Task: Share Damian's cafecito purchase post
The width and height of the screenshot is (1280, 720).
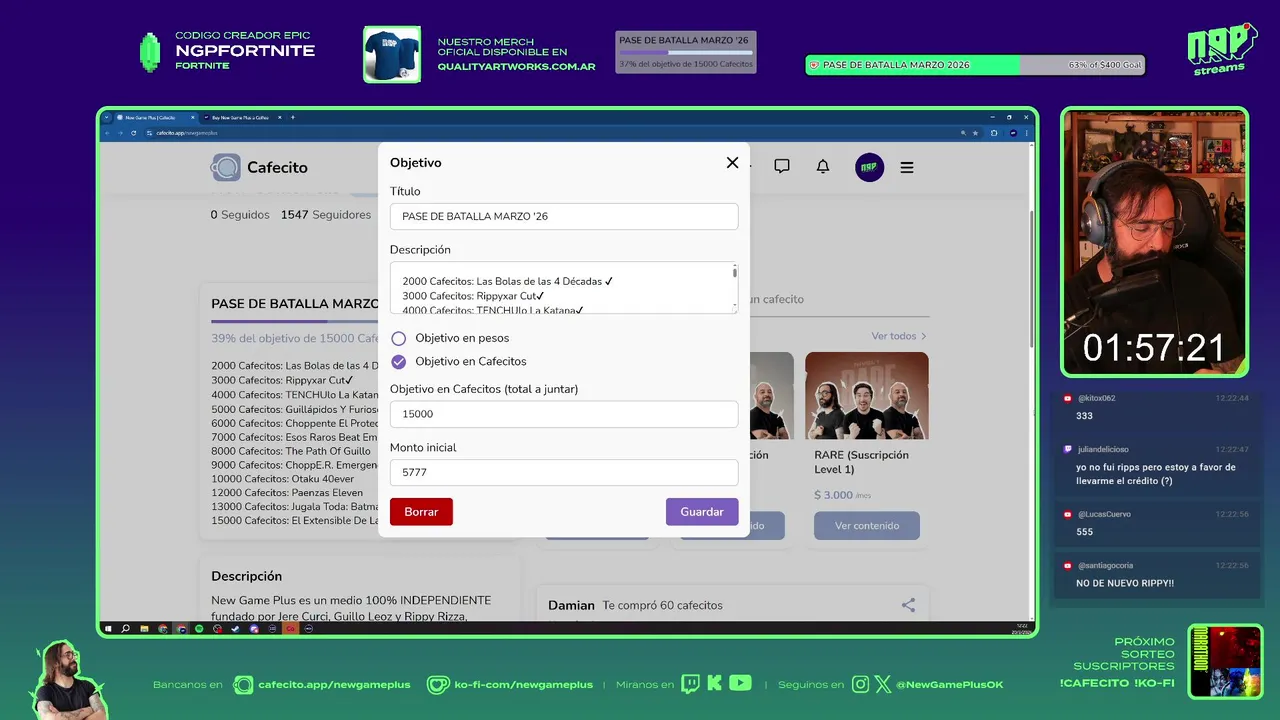Action: pyautogui.click(x=908, y=605)
